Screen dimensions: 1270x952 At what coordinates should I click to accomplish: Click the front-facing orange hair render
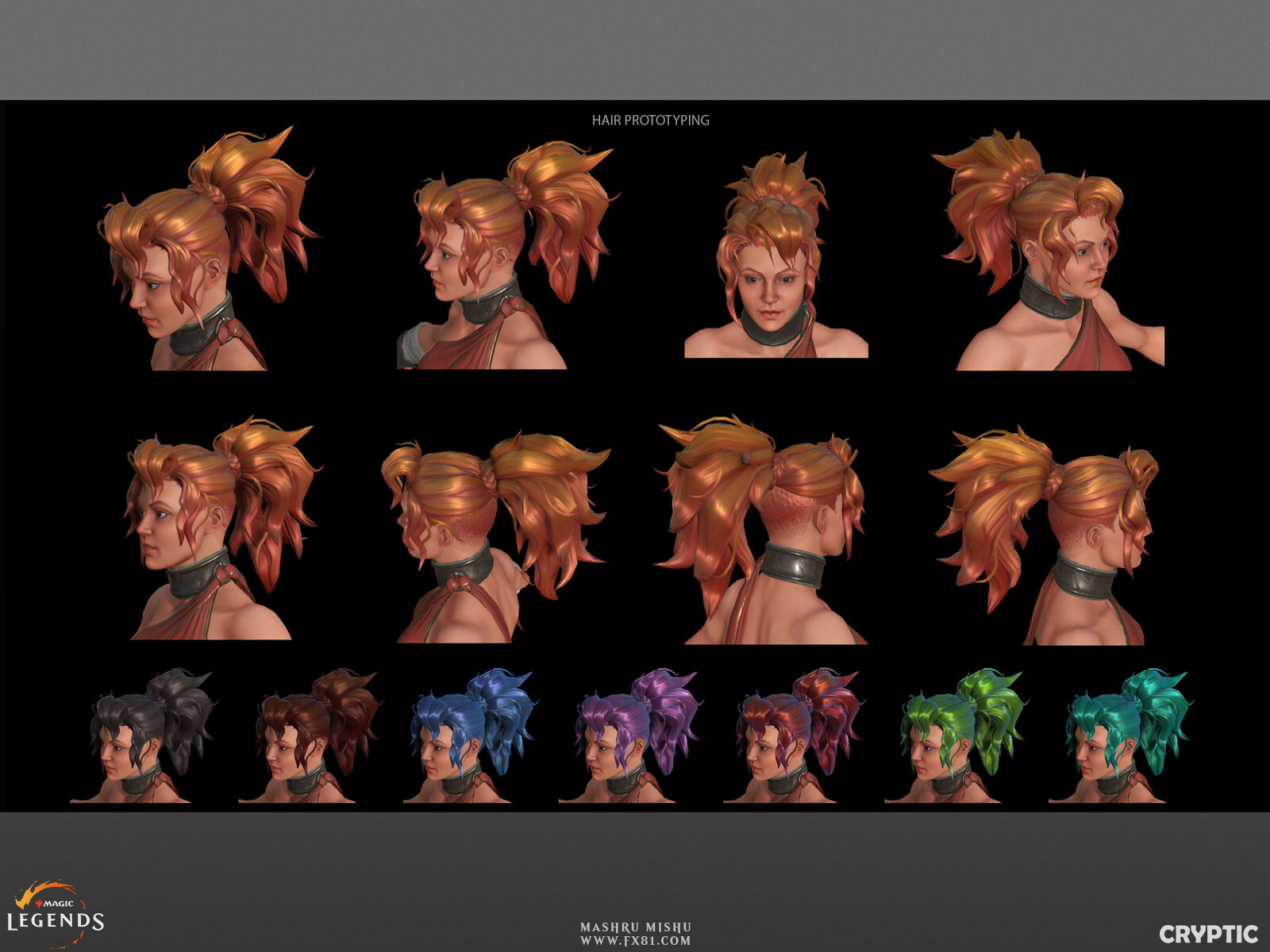coord(776,255)
